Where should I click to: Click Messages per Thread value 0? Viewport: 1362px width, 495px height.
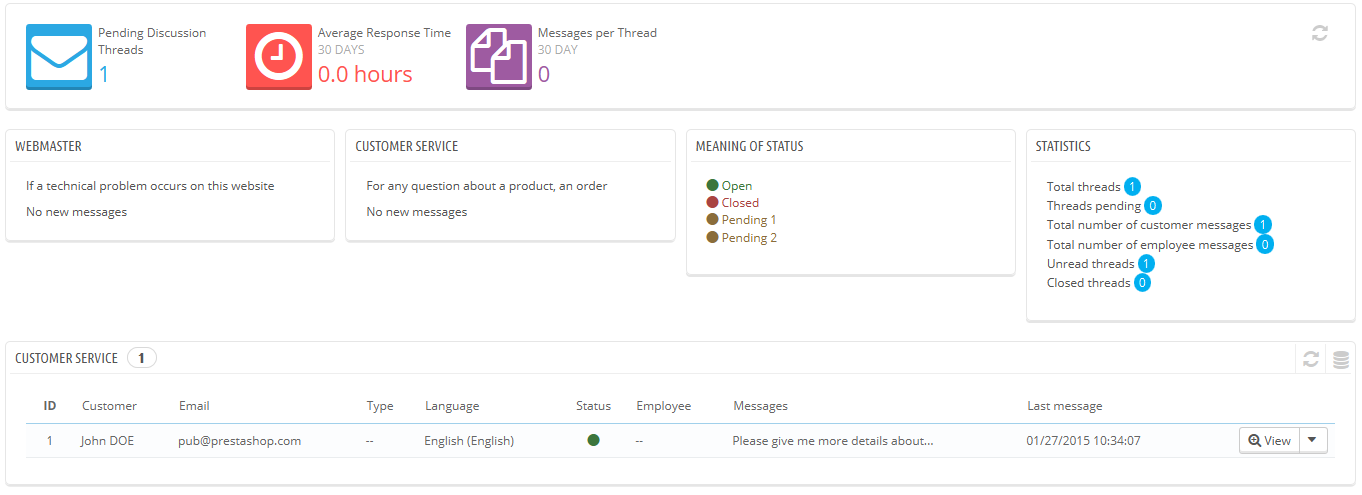(x=544, y=74)
